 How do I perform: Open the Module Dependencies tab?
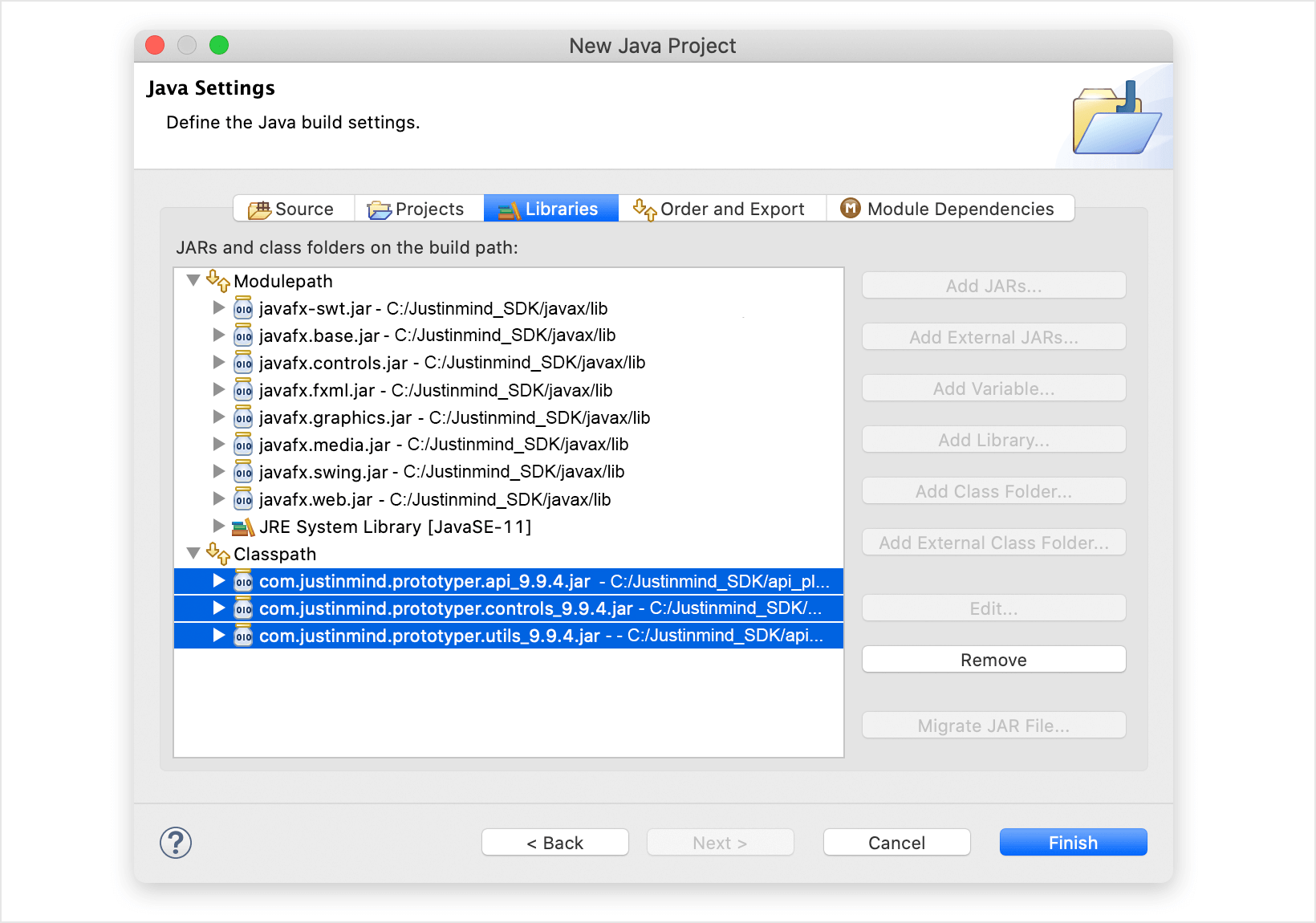coord(950,209)
